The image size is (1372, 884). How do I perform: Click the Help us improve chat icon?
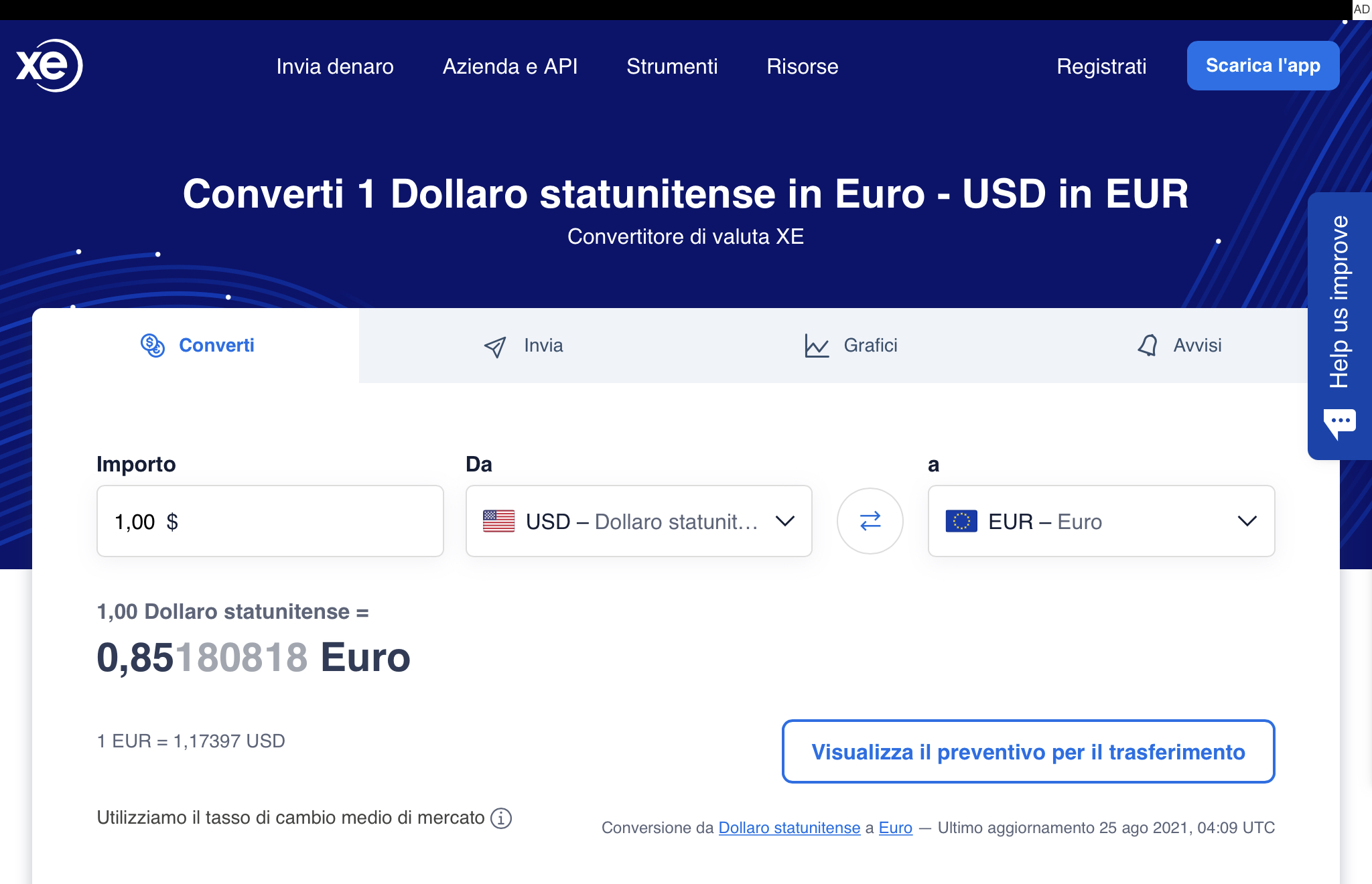(1339, 423)
